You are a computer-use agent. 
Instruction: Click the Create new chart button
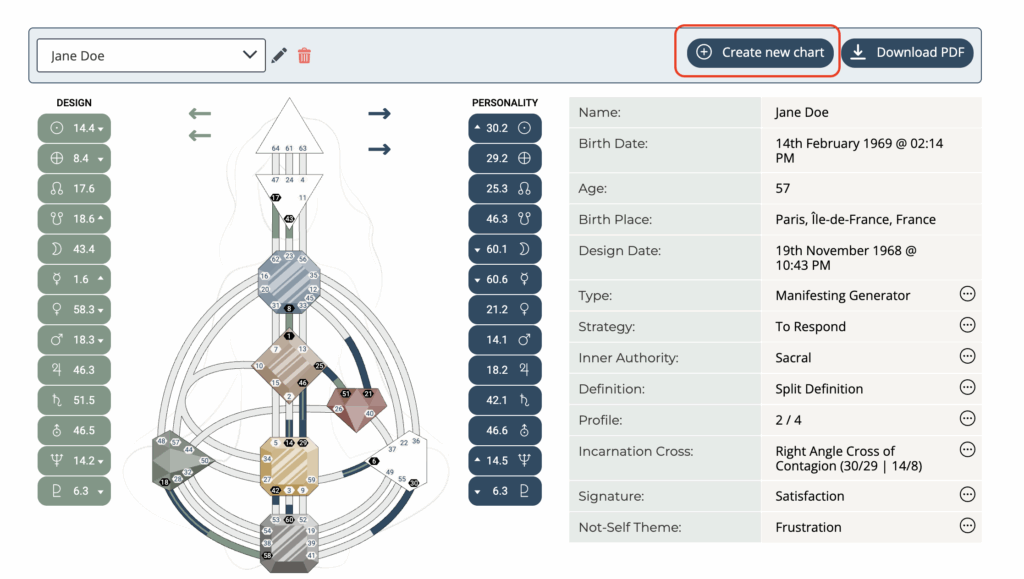point(760,52)
